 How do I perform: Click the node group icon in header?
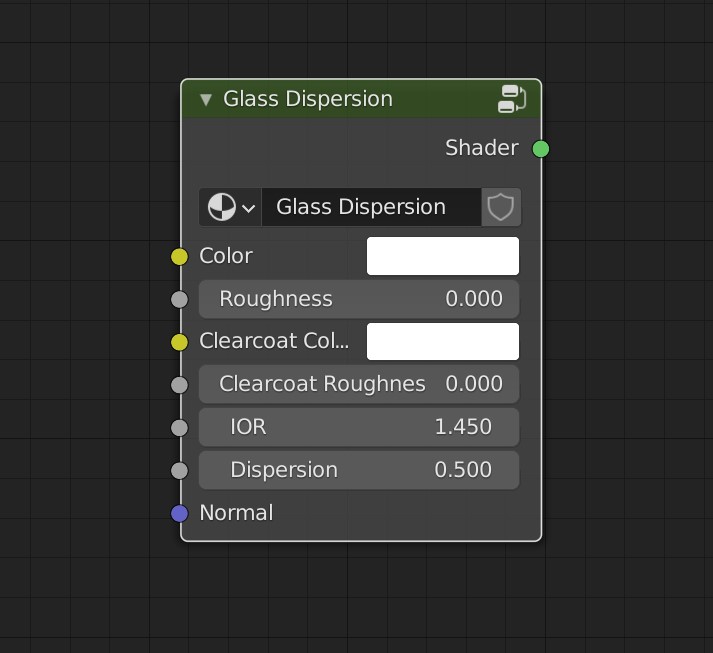click(512, 99)
